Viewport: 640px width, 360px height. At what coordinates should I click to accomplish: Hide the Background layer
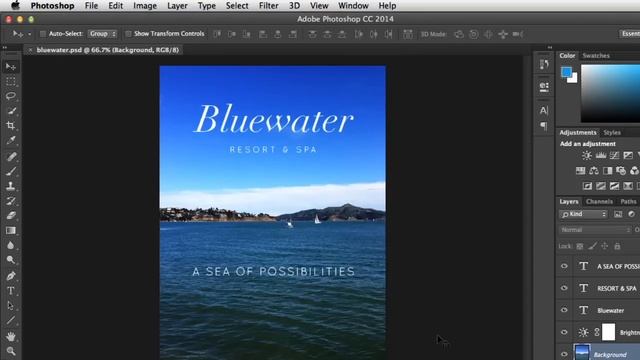click(x=564, y=354)
